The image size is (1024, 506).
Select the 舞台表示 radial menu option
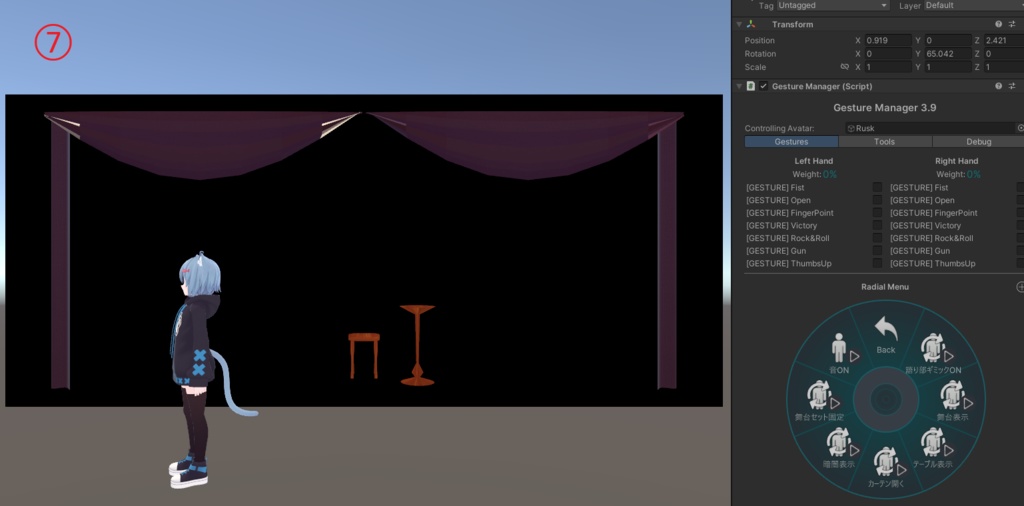tap(953, 400)
